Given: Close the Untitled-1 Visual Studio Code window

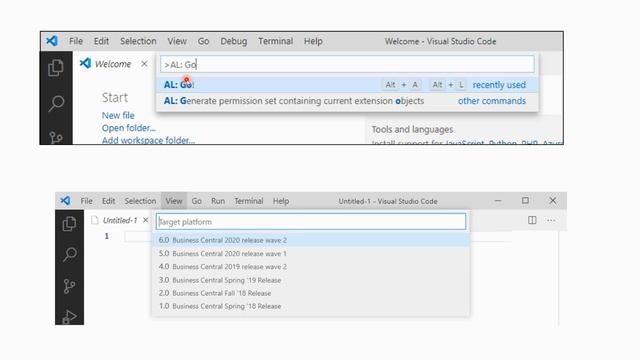Looking at the screenshot, I should [553, 200].
